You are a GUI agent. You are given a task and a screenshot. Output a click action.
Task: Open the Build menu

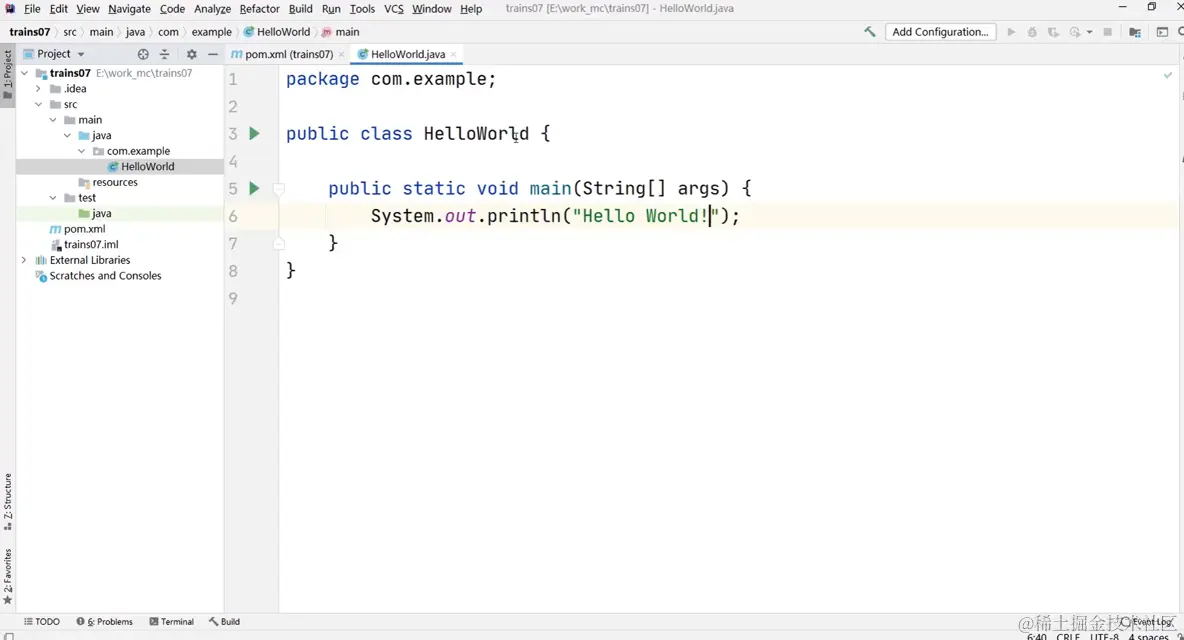click(301, 9)
